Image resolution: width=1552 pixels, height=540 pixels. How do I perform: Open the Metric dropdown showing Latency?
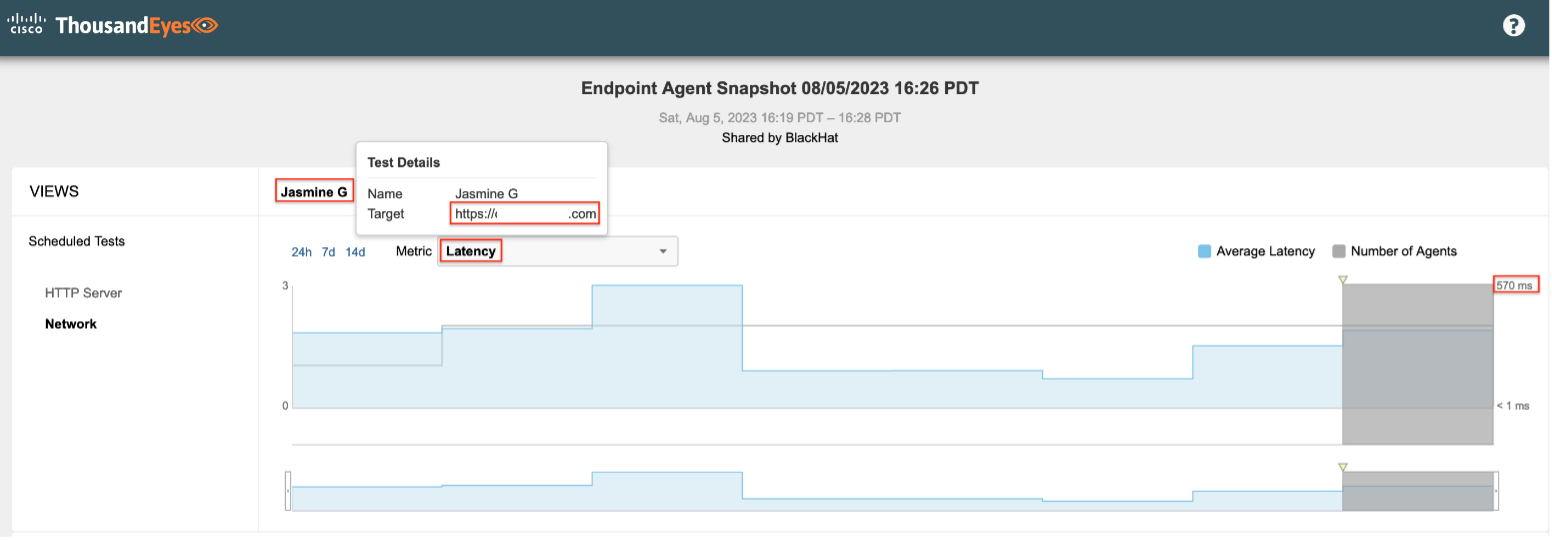(558, 251)
